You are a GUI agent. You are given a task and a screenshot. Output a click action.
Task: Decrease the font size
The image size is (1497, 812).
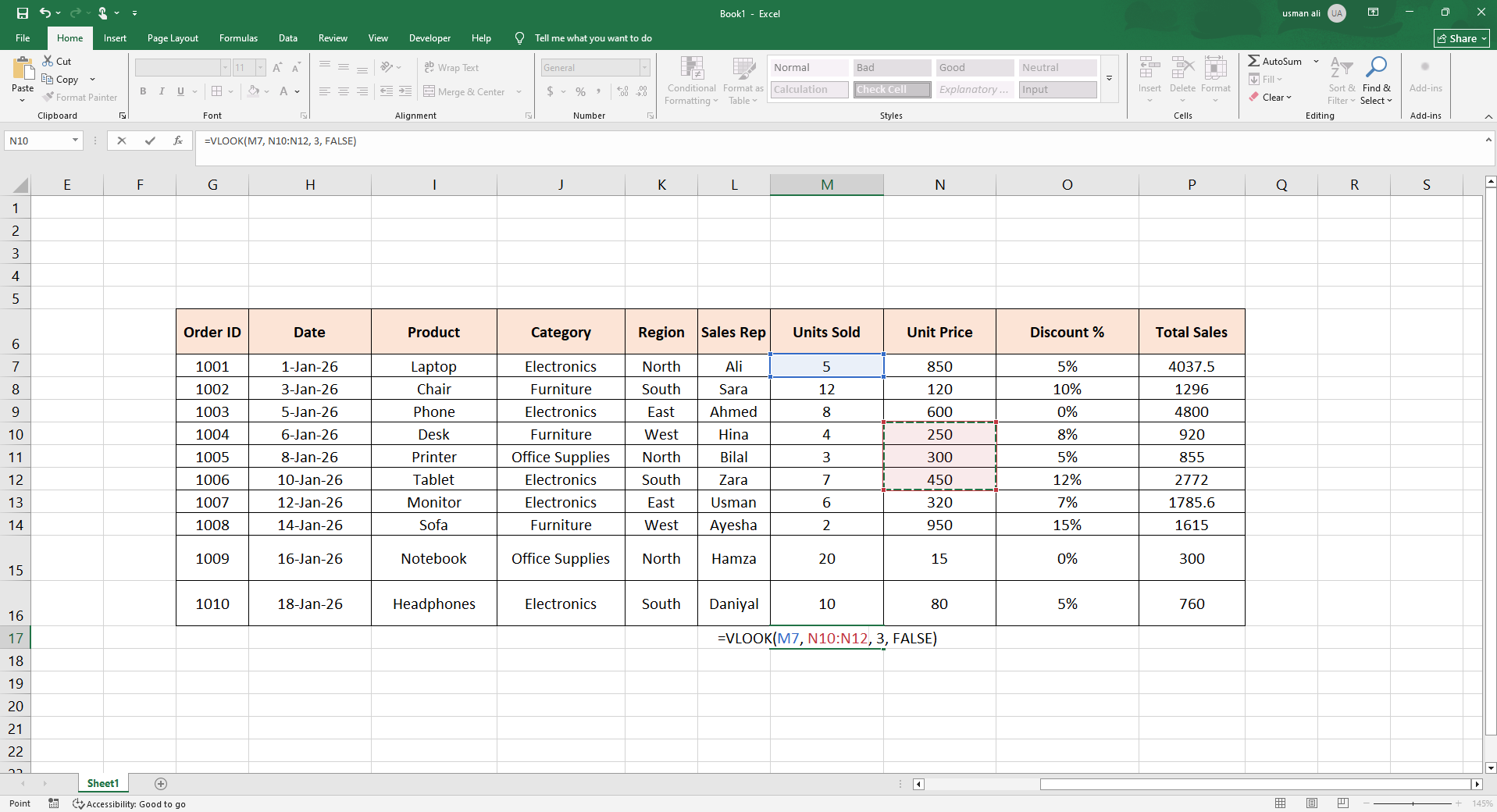296,68
